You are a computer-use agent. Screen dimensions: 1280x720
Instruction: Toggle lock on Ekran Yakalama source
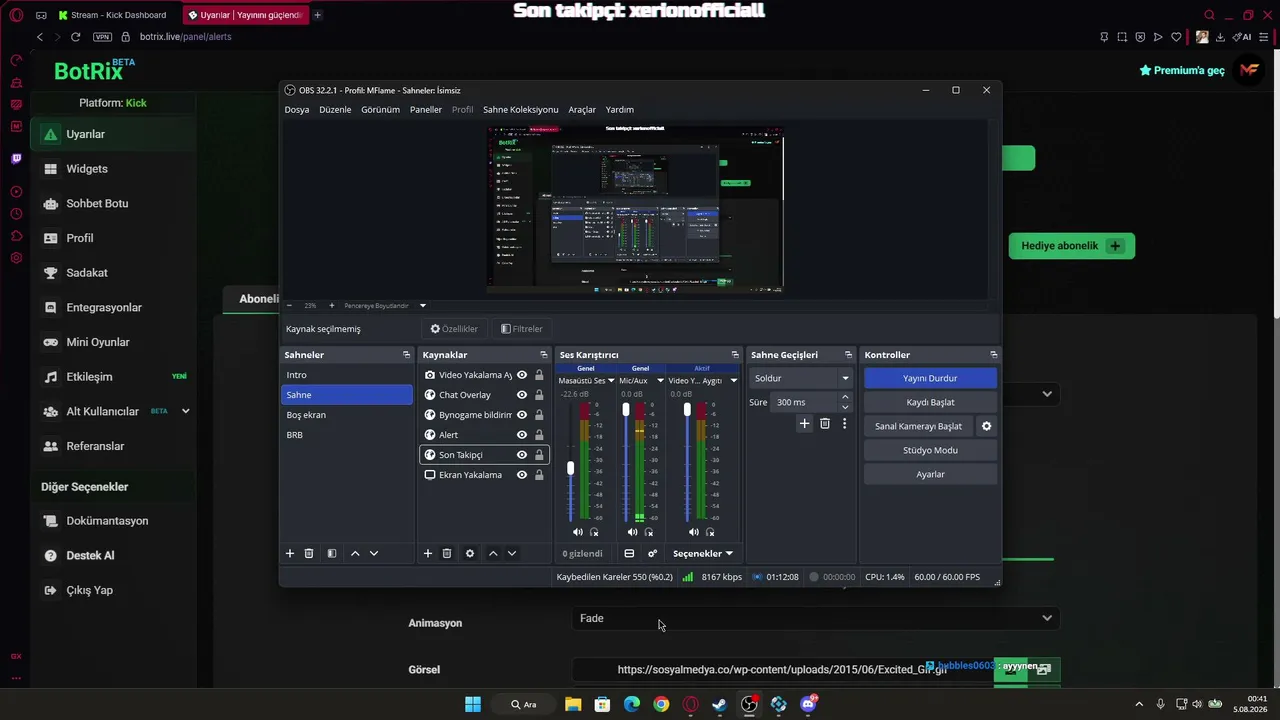coord(539,475)
